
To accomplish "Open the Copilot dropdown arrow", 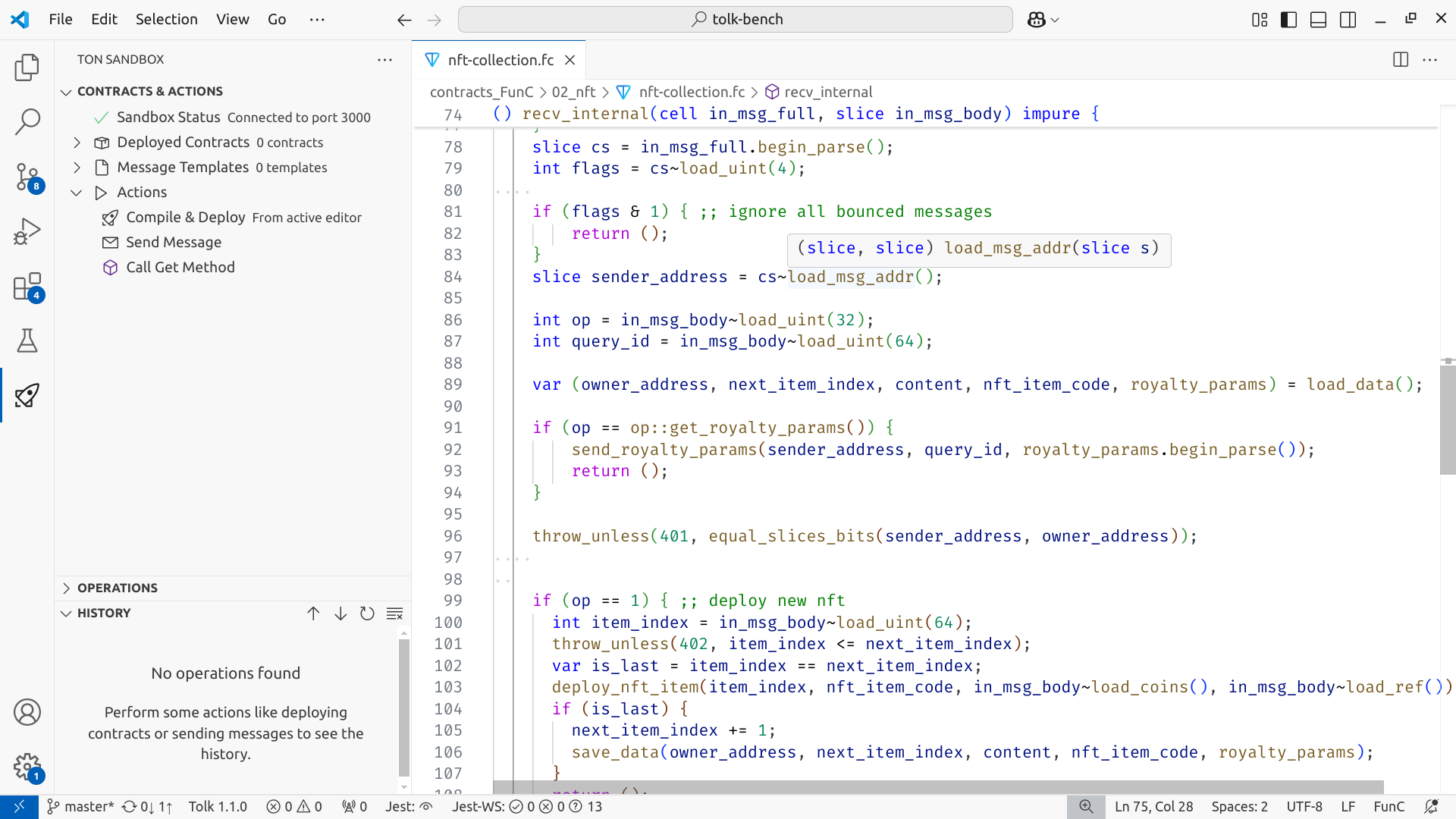I will (1055, 20).
